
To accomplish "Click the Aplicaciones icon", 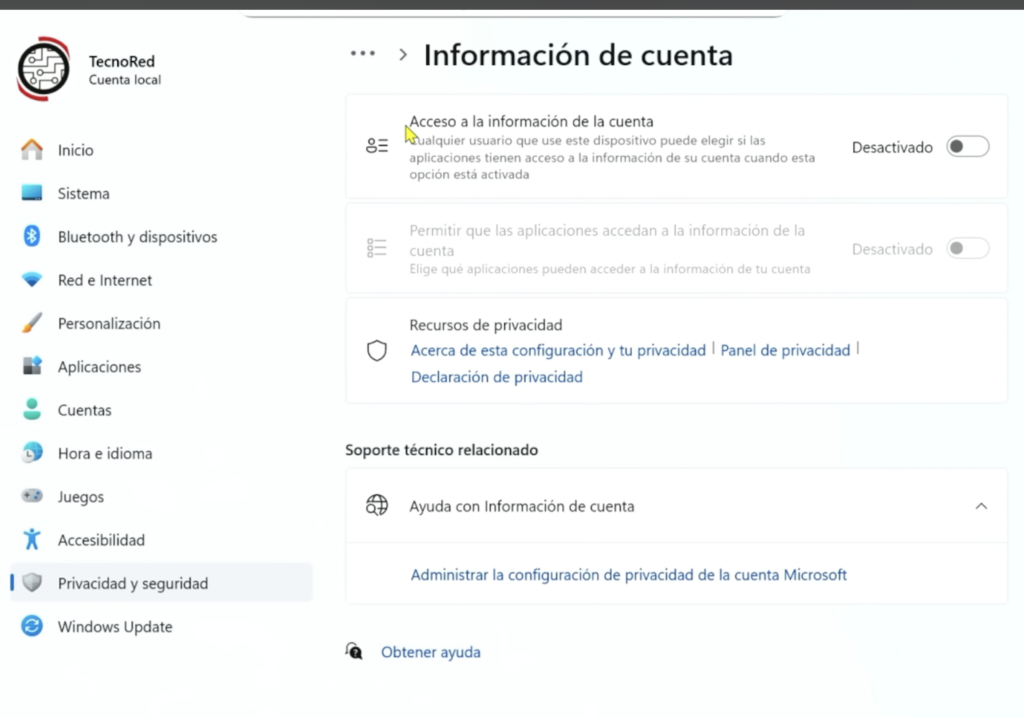I will (31, 366).
